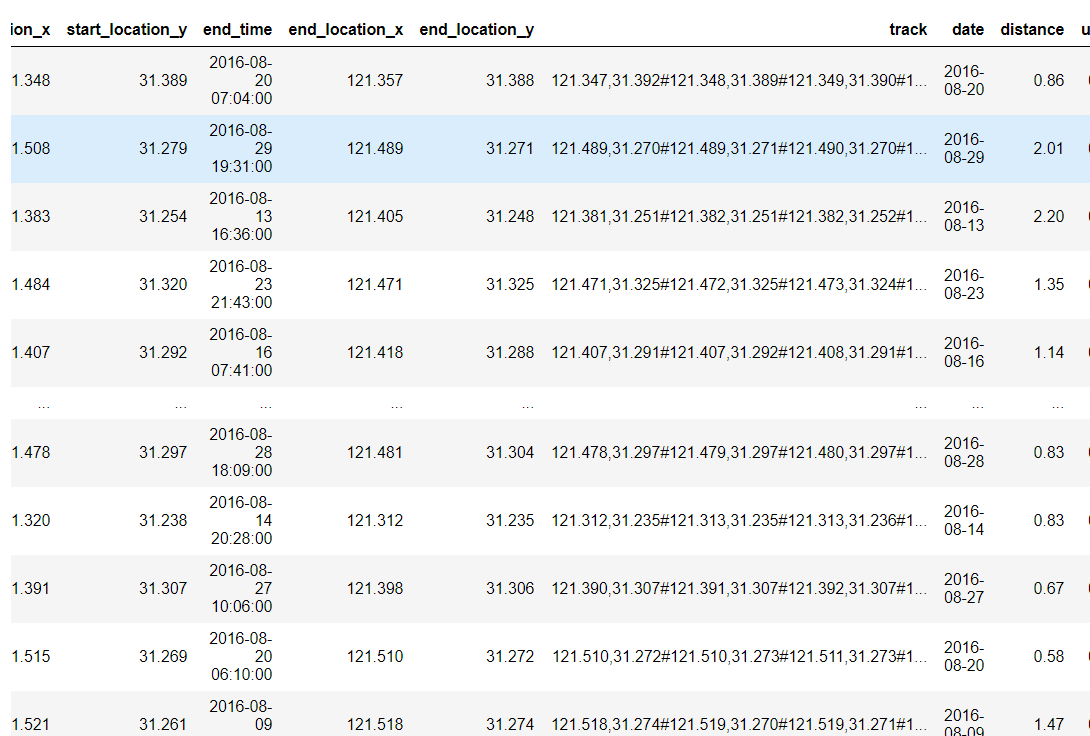The image size is (1090, 736).
Task: Click end_location_x value 121.405
Action: [x=375, y=217]
